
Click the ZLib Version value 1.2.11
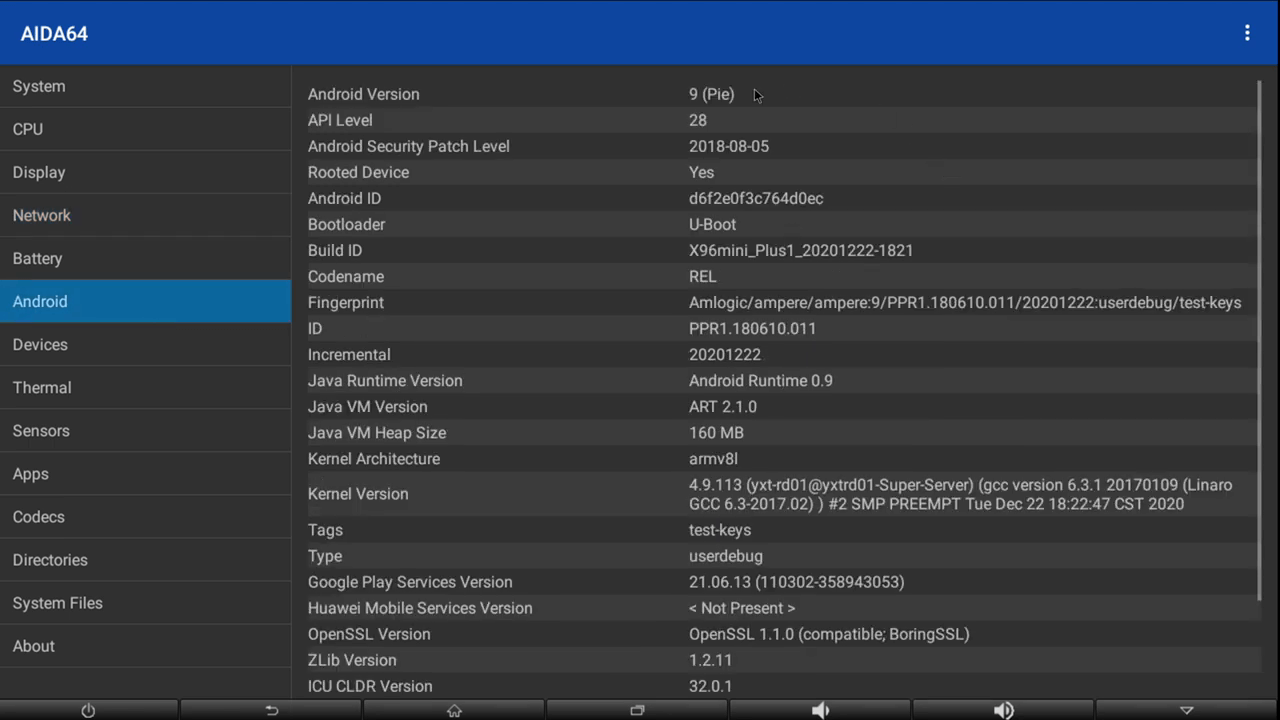(710, 660)
